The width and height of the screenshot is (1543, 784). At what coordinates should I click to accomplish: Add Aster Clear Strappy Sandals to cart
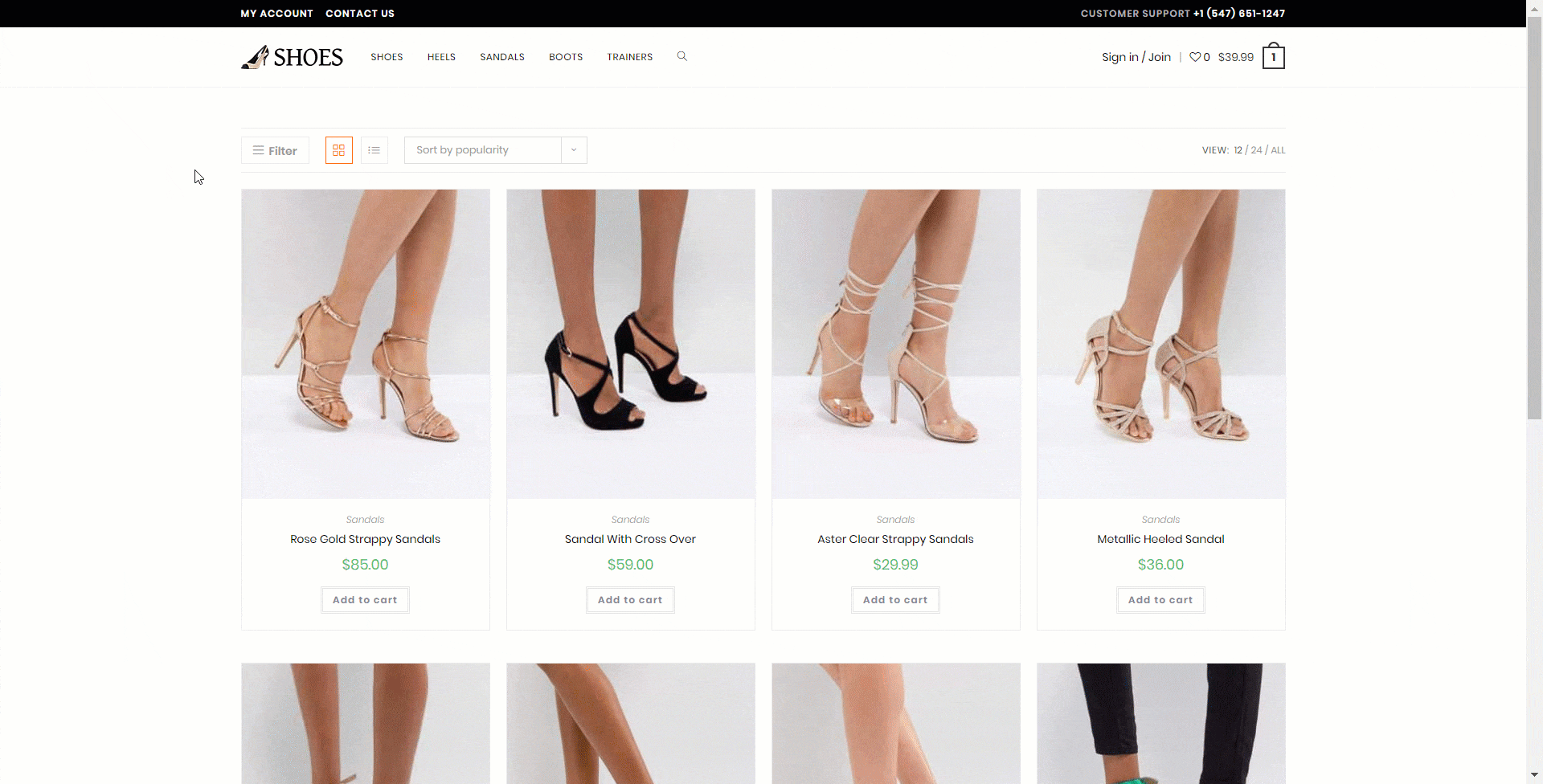point(896,600)
